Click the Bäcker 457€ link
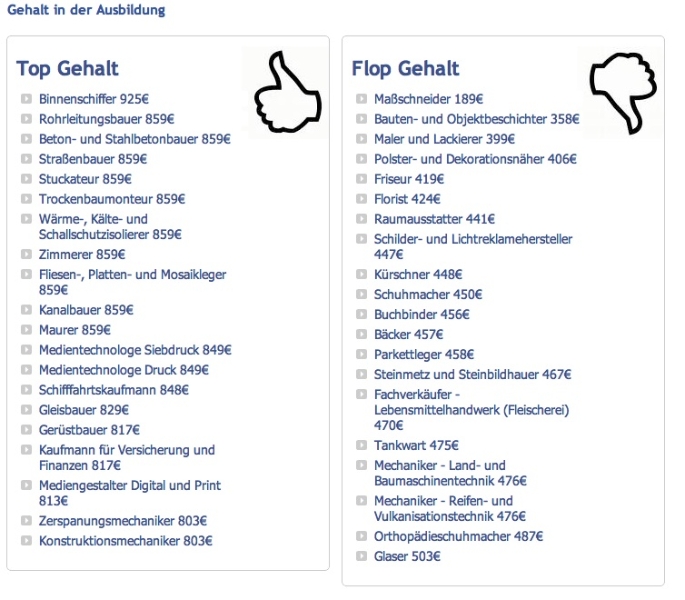Viewport: 685px width, 600px height. (408, 335)
